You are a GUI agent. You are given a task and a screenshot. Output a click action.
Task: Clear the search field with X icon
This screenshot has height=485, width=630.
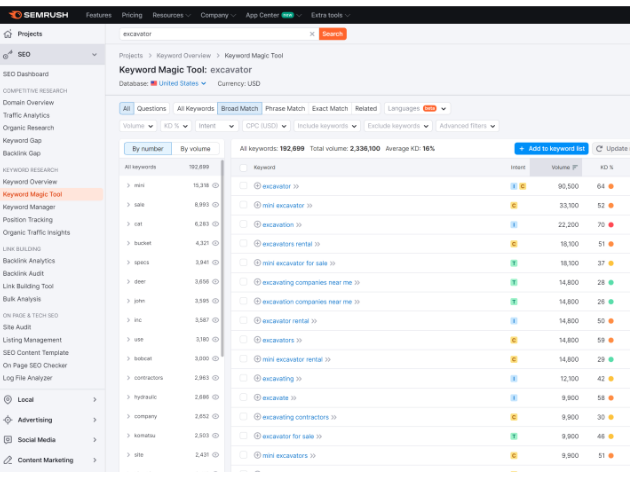pyautogui.click(x=312, y=33)
